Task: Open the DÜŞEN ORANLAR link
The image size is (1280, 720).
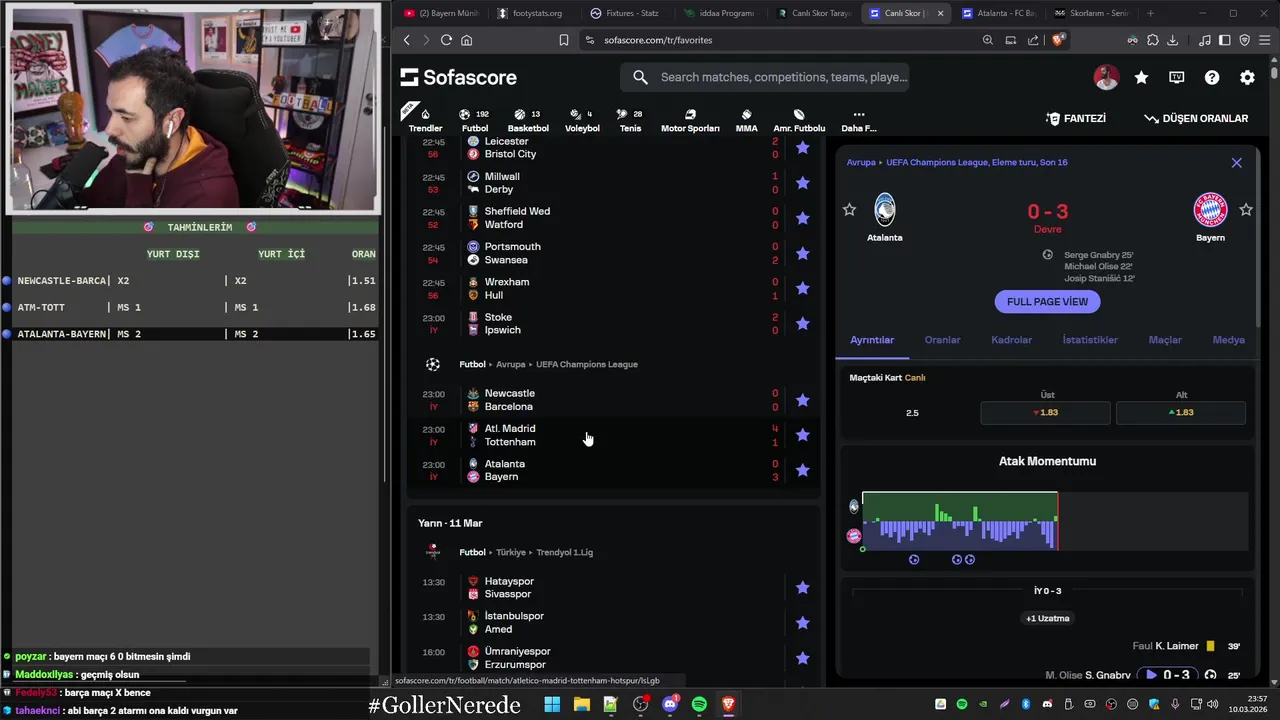Action: pyautogui.click(x=1196, y=118)
